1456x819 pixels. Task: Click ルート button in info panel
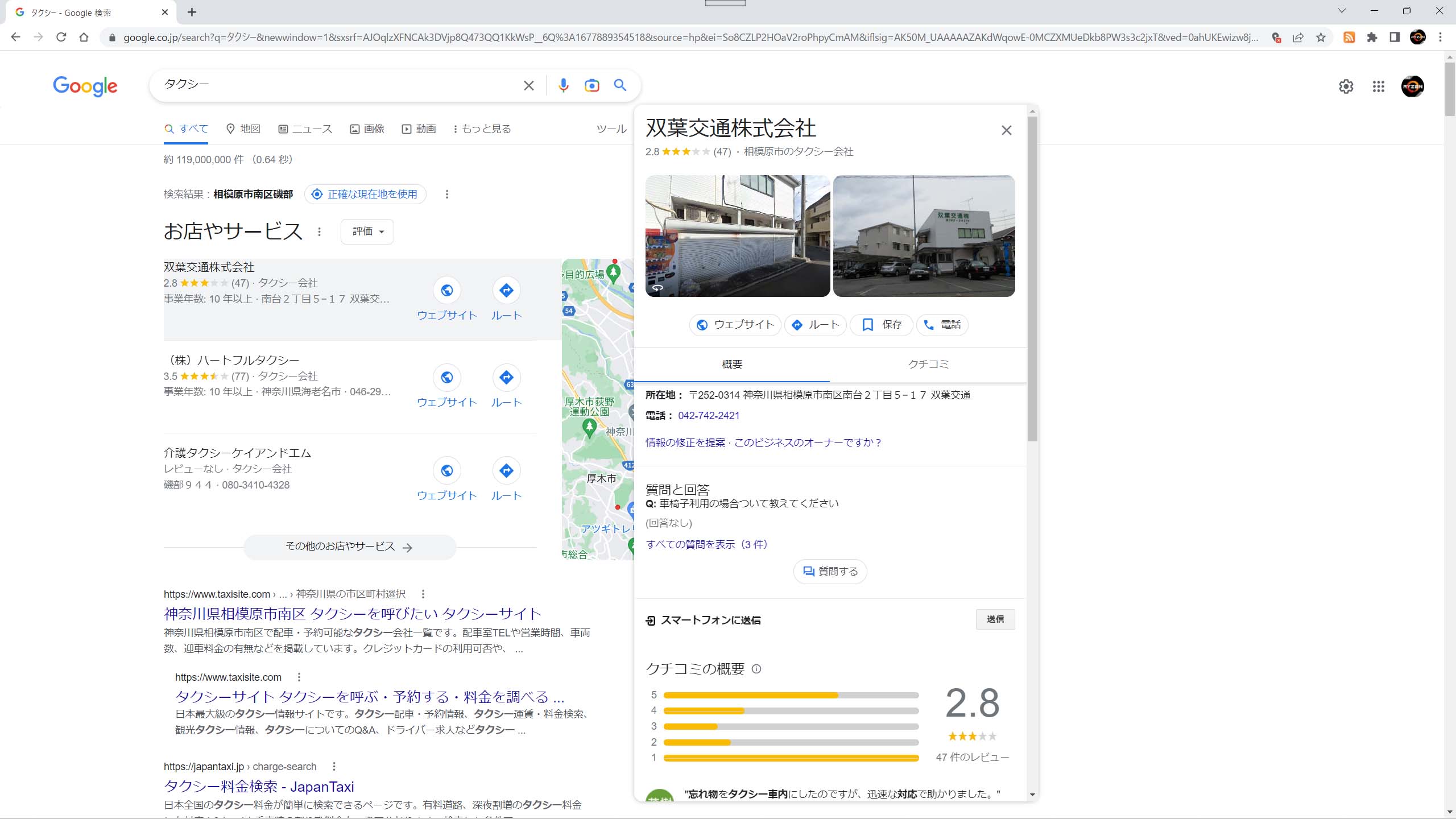(816, 325)
